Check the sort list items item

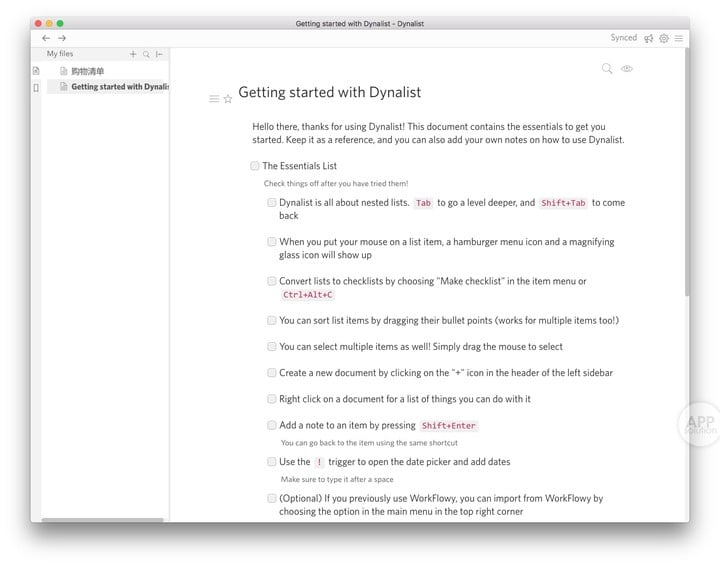point(271,320)
